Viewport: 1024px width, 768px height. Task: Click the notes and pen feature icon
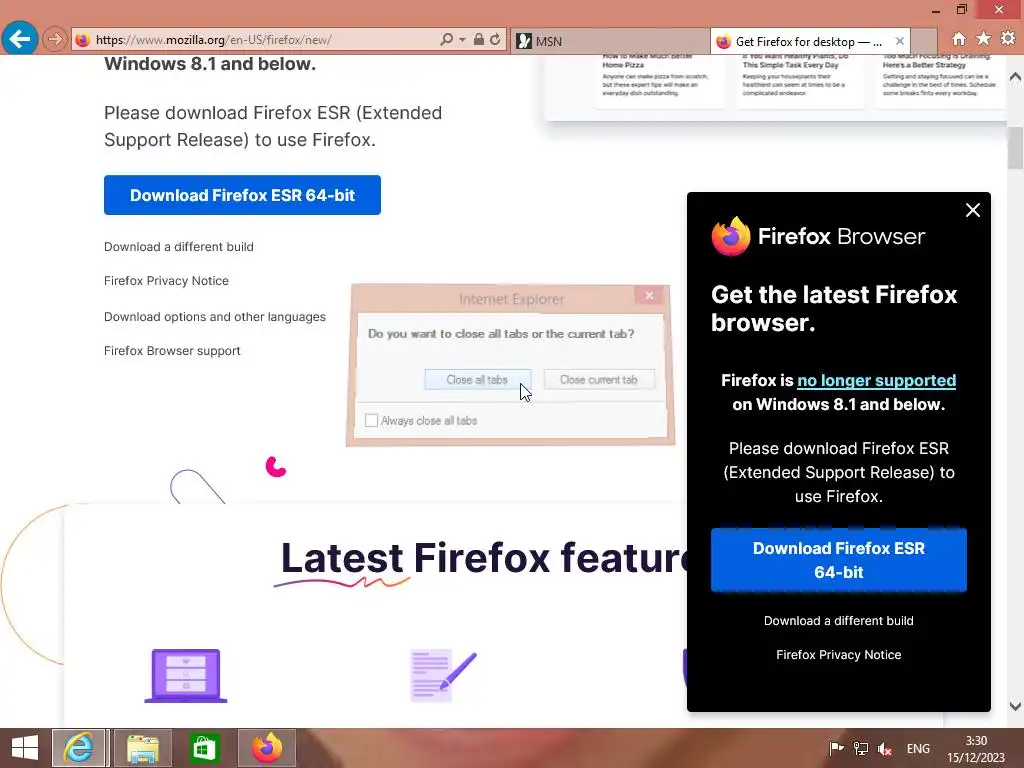point(443,676)
